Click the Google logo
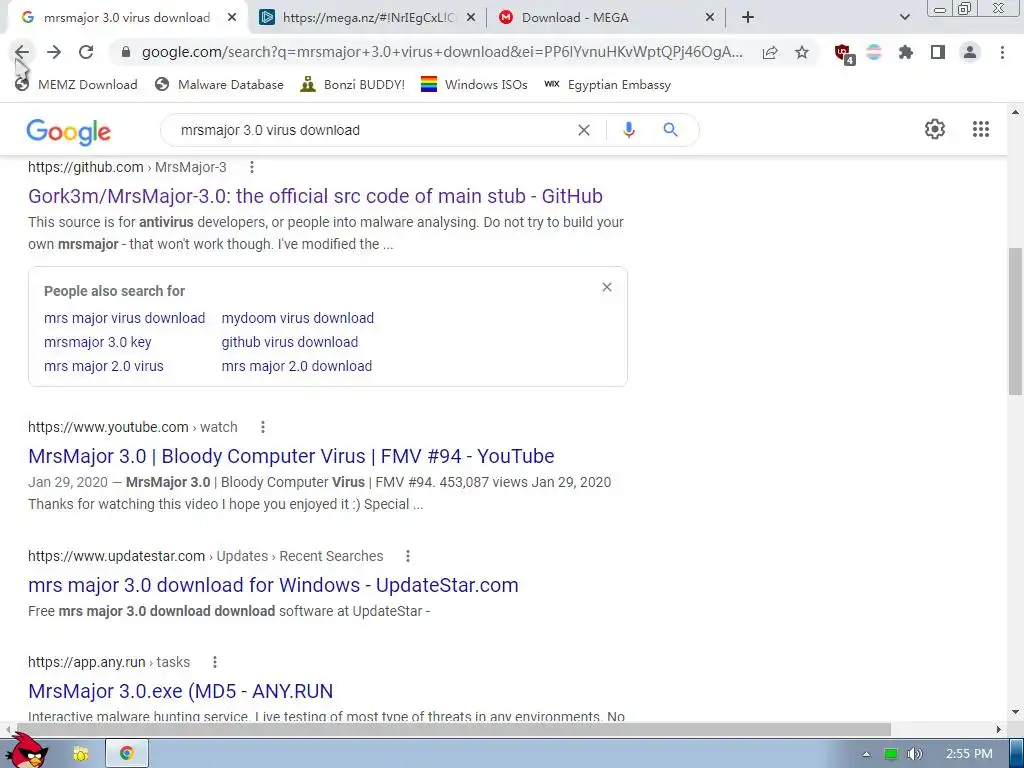Viewport: 1024px width, 768px height. [x=69, y=131]
